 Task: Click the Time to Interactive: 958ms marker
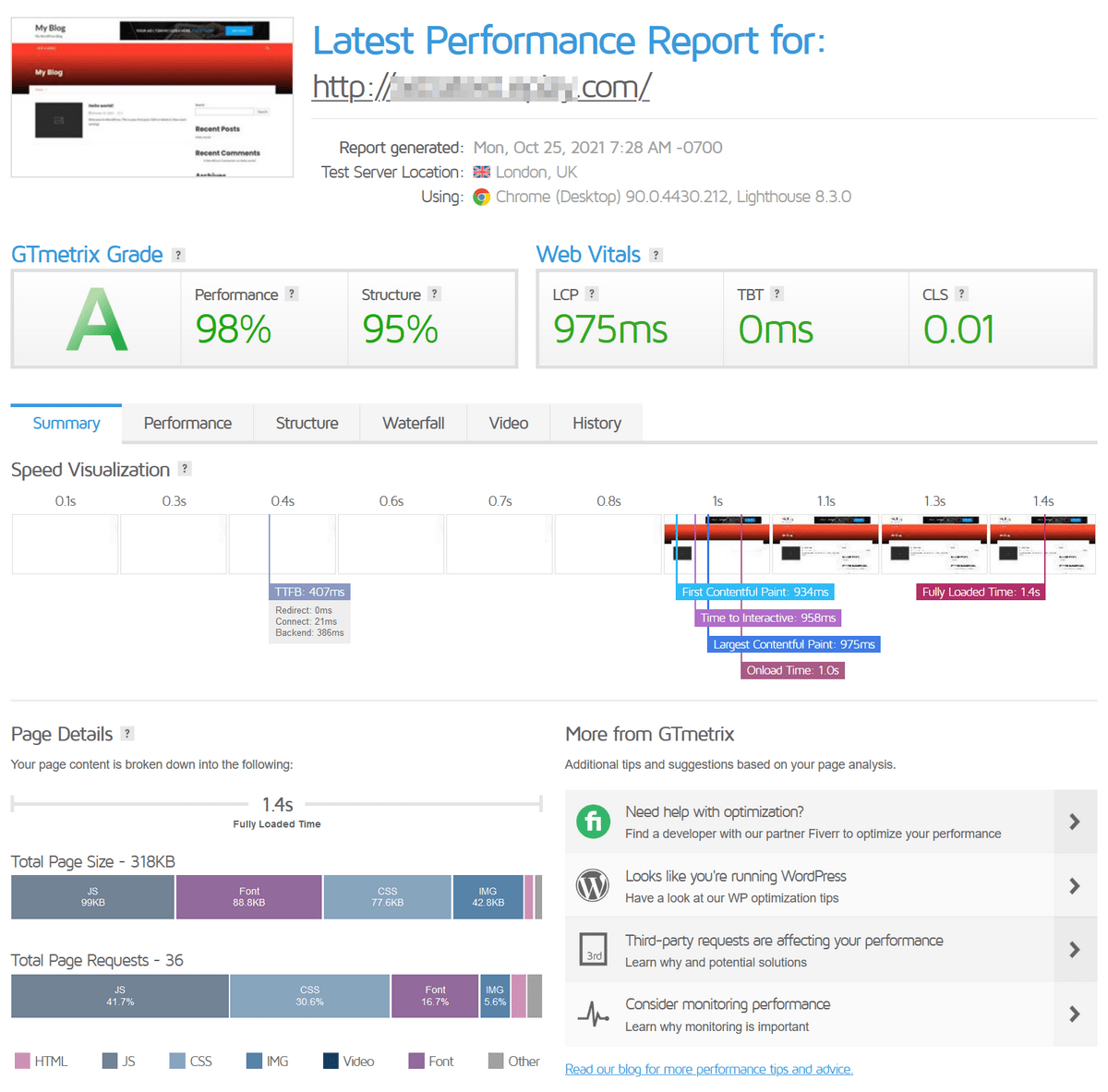pyautogui.click(x=768, y=618)
